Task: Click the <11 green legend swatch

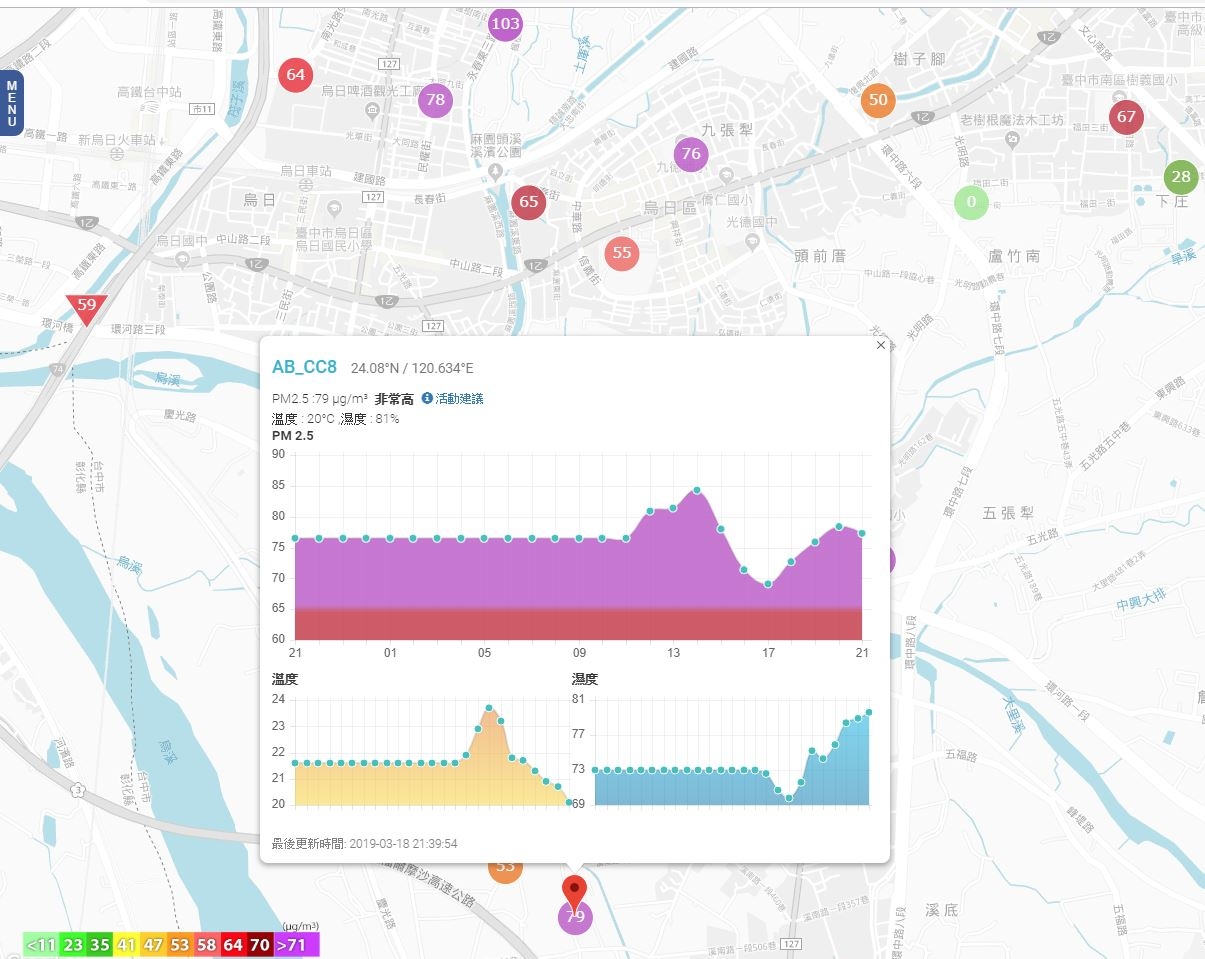Action: point(41,944)
